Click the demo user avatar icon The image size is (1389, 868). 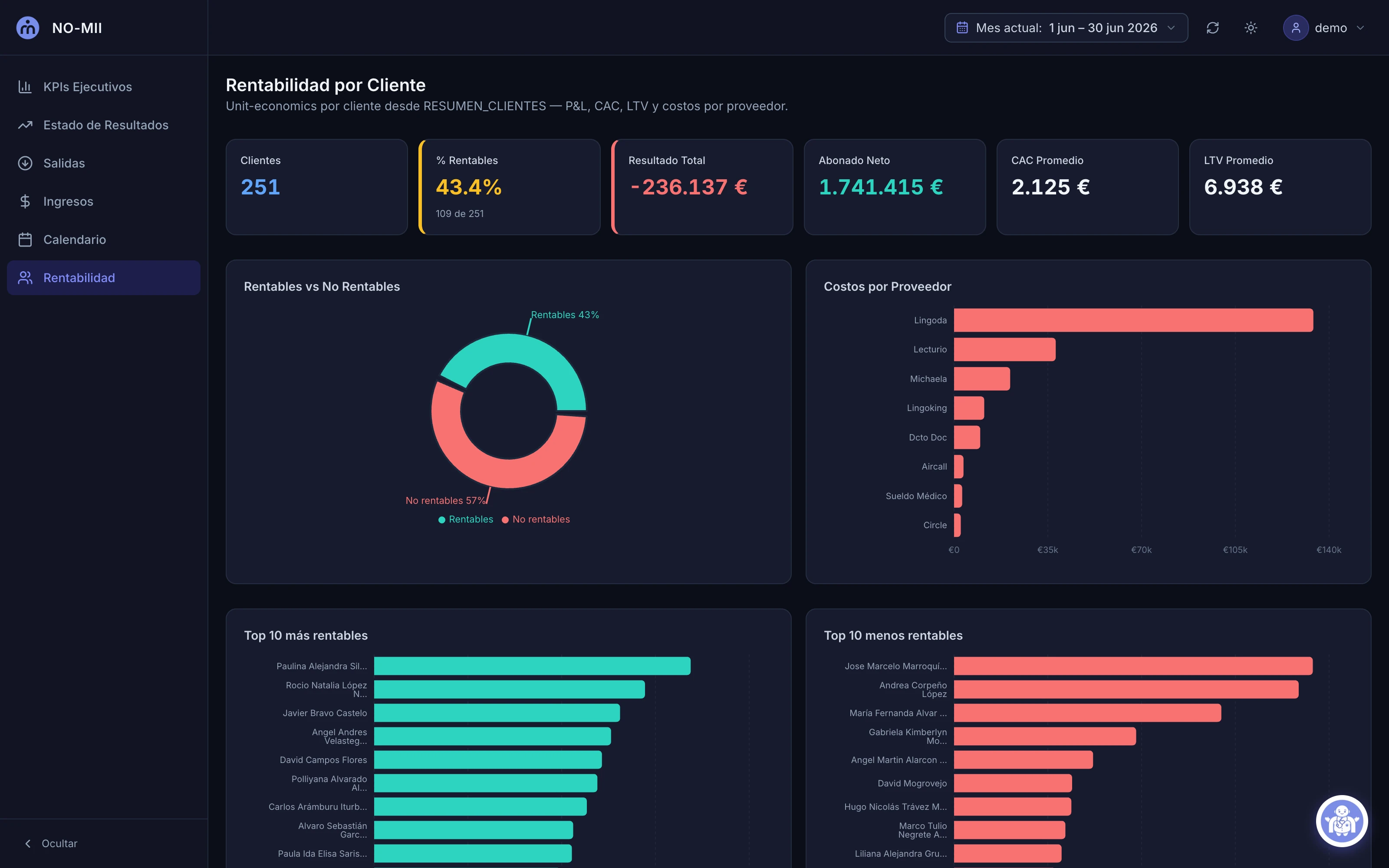click(x=1295, y=27)
